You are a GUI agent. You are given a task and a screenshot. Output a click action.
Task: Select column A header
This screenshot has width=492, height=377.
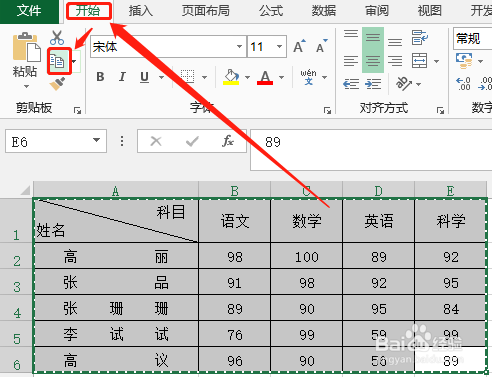[x=116, y=190]
